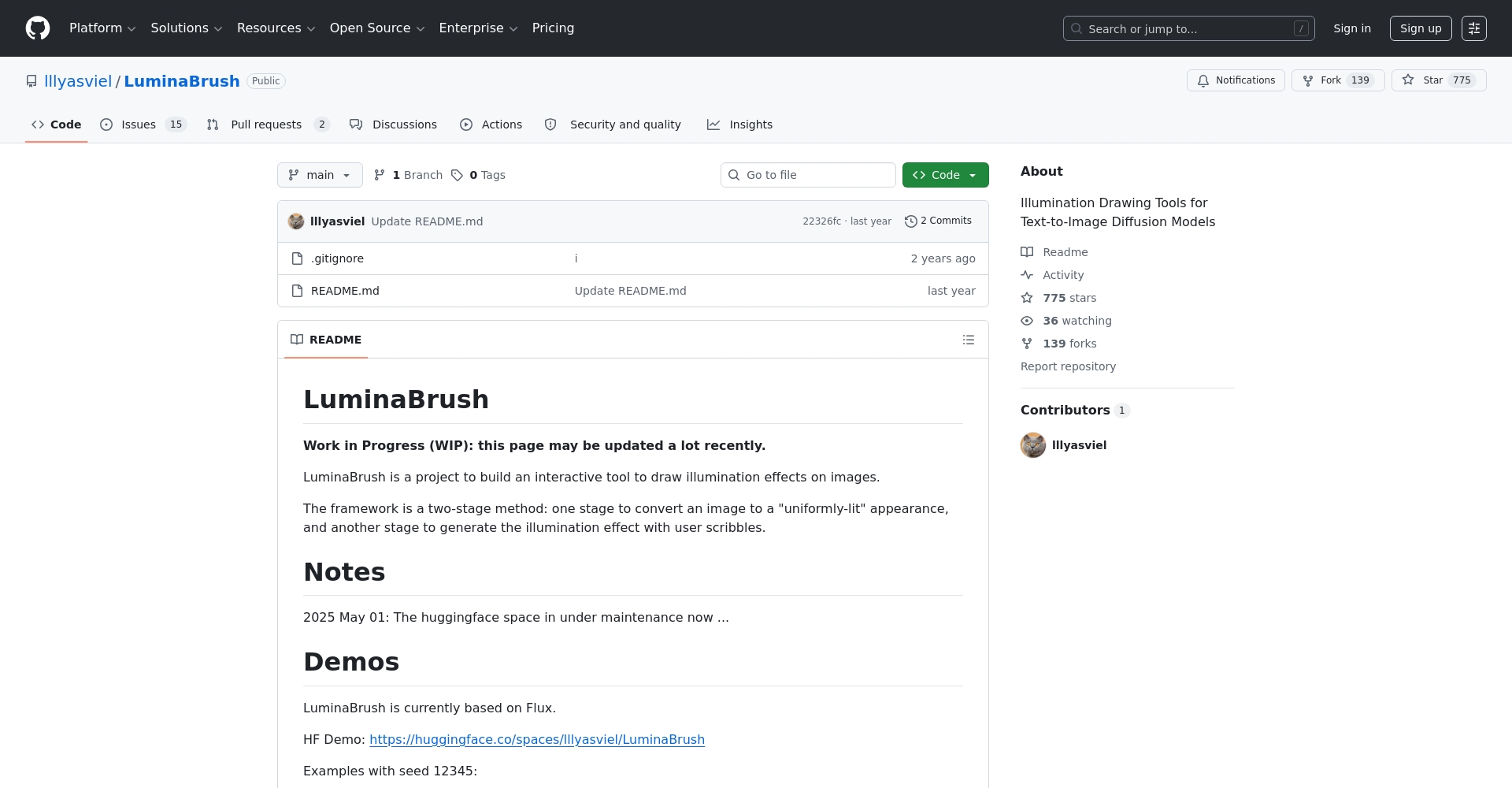The height and width of the screenshot is (788, 1512).
Task: Click the branch icon showing 1 Branch
Action: [x=380, y=175]
